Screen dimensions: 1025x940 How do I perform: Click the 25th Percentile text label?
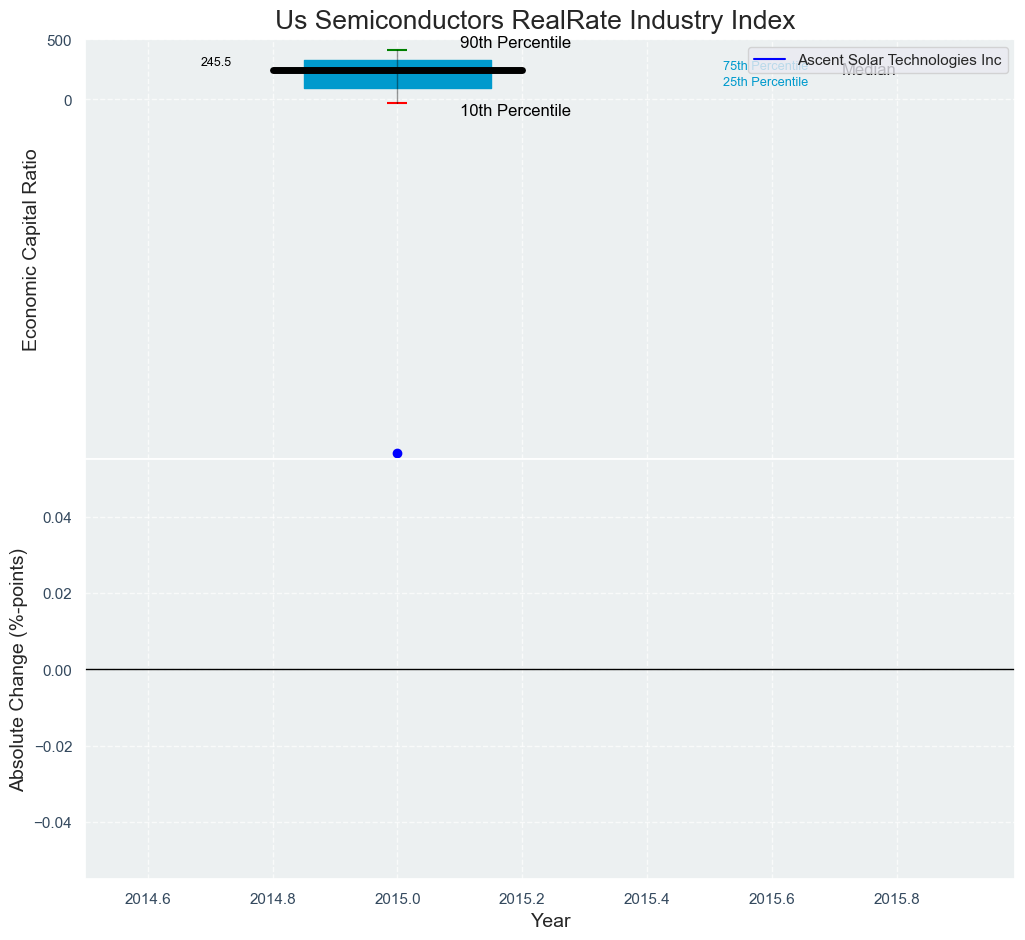[x=765, y=82]
